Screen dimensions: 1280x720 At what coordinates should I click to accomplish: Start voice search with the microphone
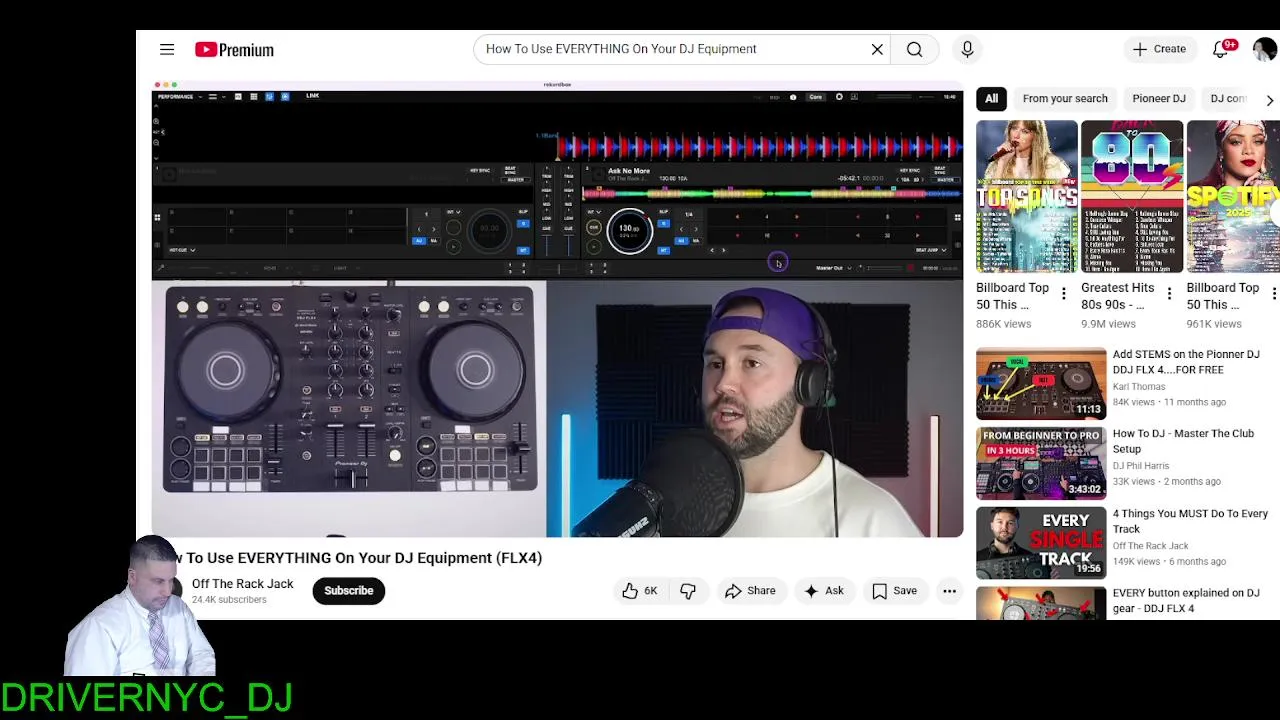tap(967, 49)
